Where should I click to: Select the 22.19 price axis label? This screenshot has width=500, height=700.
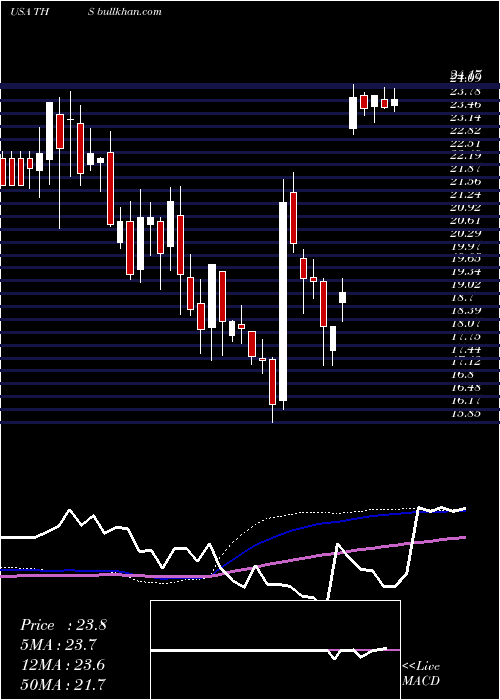[x=465, y=155]
